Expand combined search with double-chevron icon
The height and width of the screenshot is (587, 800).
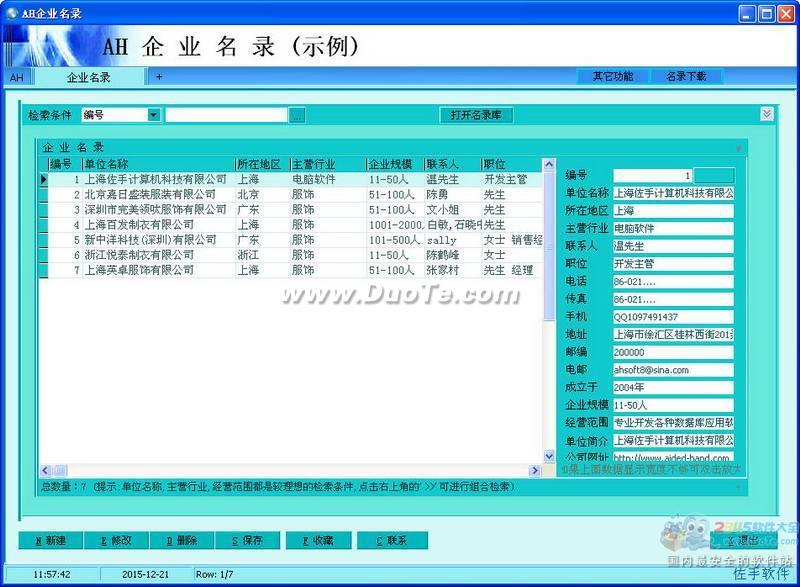767,114
